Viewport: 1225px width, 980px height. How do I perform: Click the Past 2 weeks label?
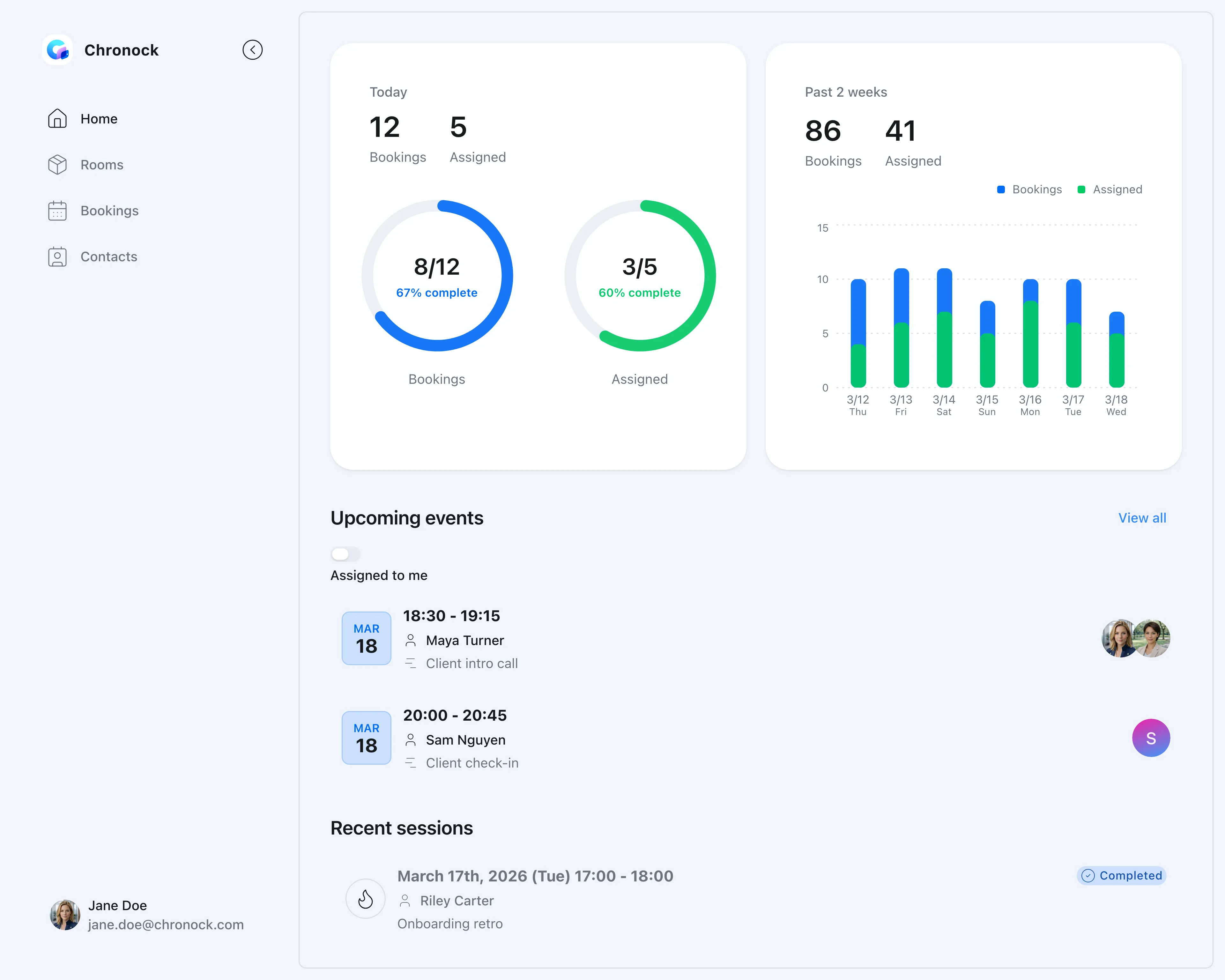[x=845, y=92]
